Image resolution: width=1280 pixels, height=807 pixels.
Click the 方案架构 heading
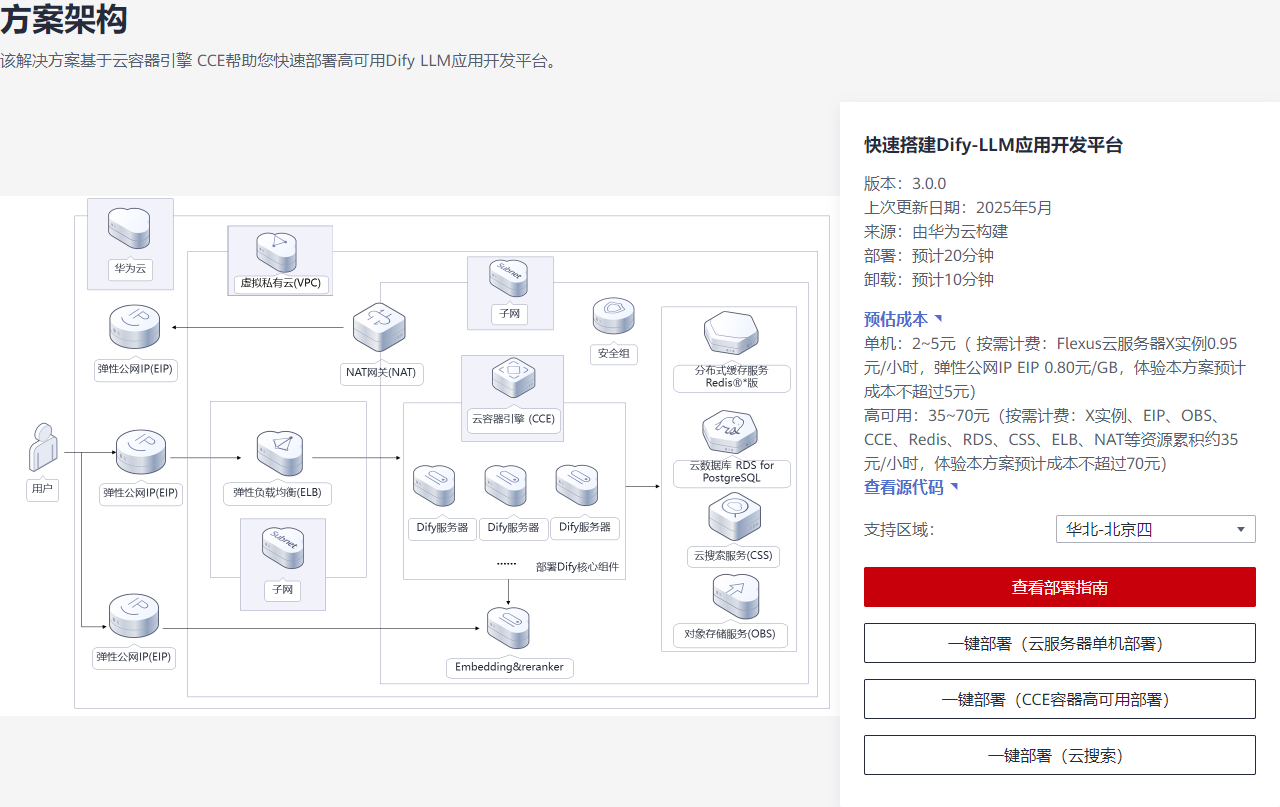(64, 19)
